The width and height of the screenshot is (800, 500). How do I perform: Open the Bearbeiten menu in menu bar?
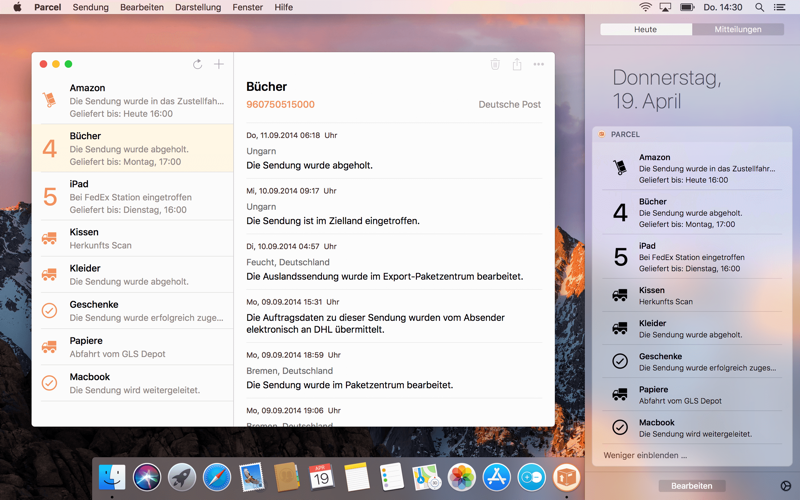pyautogui.click(x=142, y=7)
